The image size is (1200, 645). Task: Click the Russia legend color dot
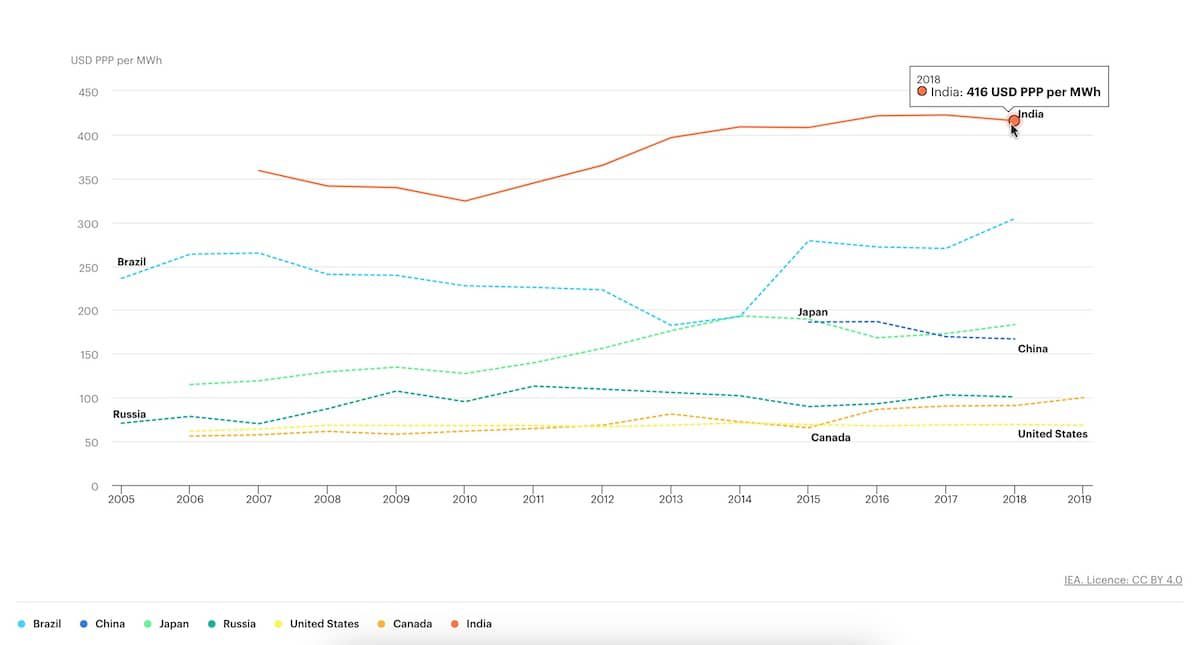point(210,623)
